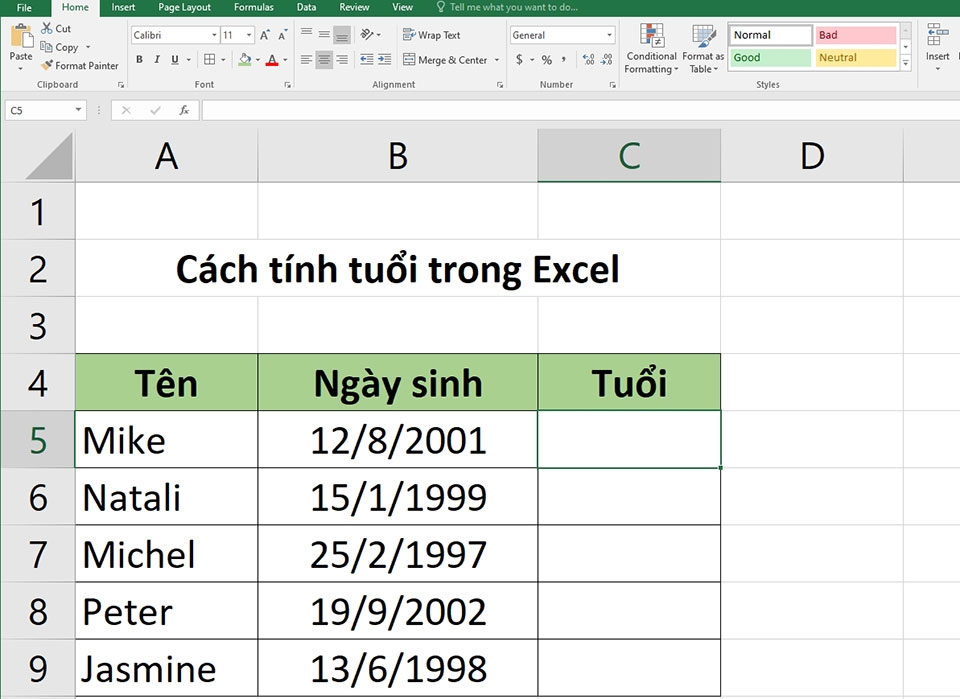Click the Increase Decimal icon
This screenshot has height=699, width=960.
click(x=589, y=59)
